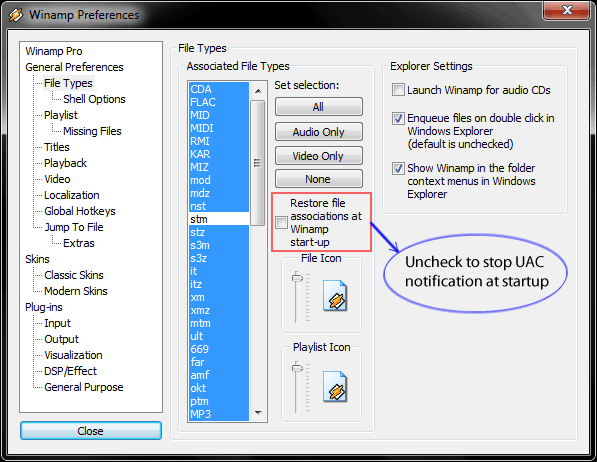597x462 pixels.
Task: Click None to clear file selection
Action: (319, 179)
